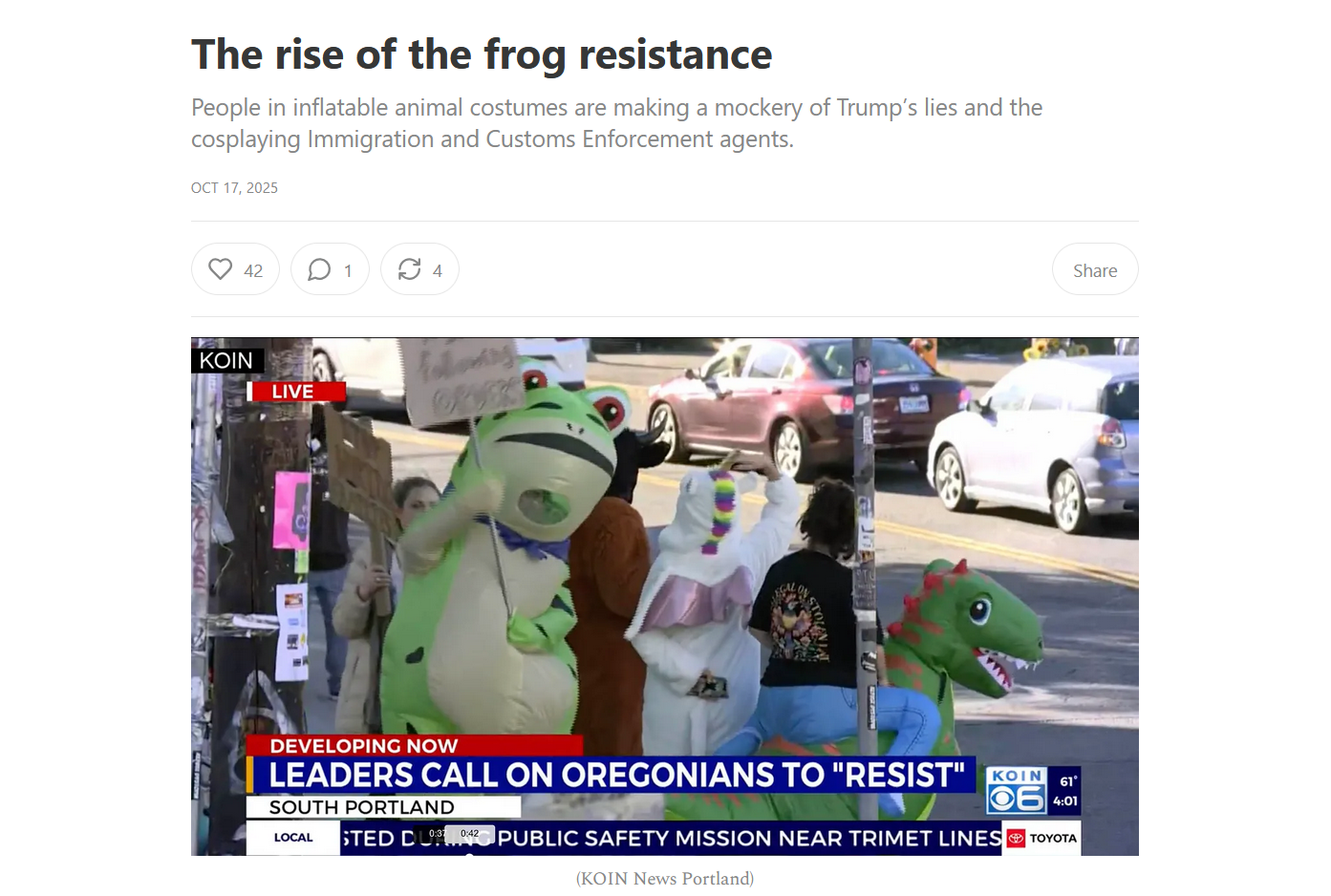1331x896 pixels.
Task: Open the frog costume news image
Action: point(665,596)
